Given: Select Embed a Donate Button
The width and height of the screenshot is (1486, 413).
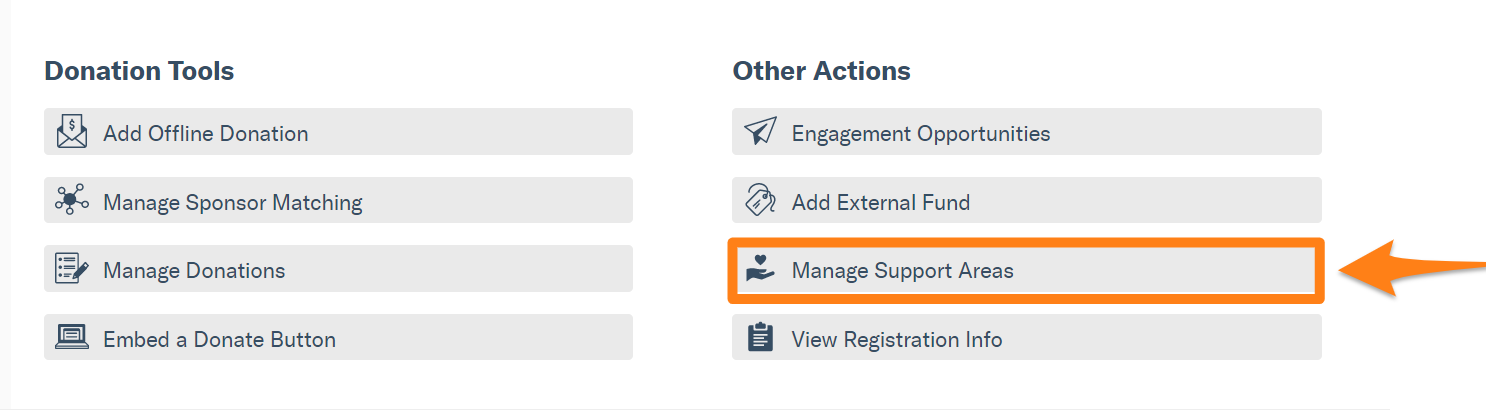Looking at the screenshot, I should tap(338, 338).
